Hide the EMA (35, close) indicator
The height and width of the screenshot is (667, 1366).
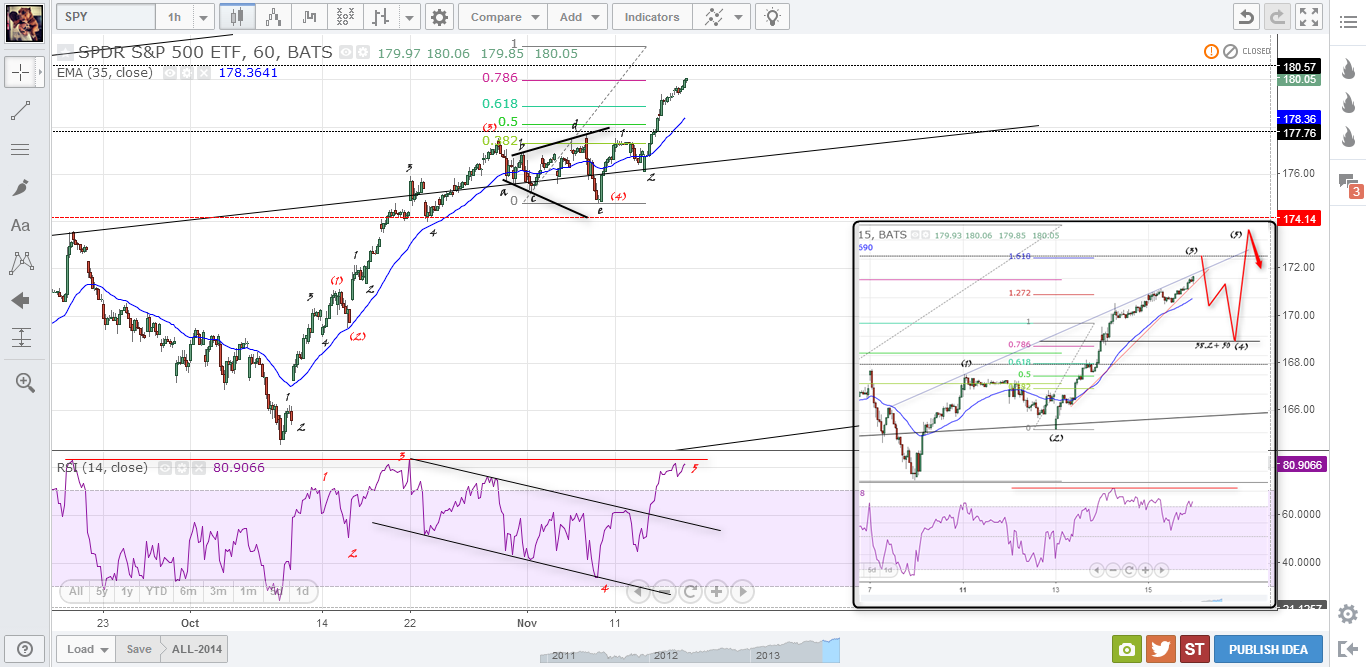(169, 73)
